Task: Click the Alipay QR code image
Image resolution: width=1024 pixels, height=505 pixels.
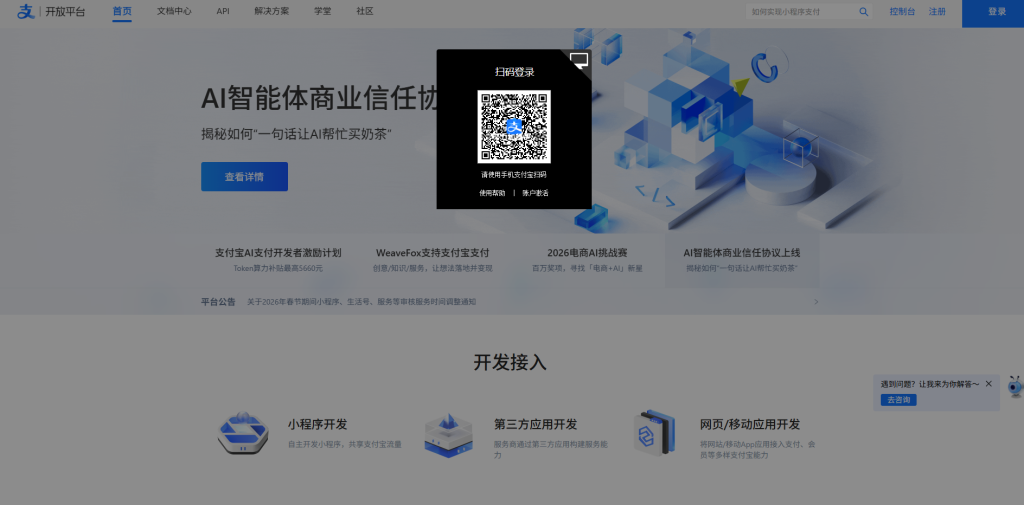Action: point(514,127)
